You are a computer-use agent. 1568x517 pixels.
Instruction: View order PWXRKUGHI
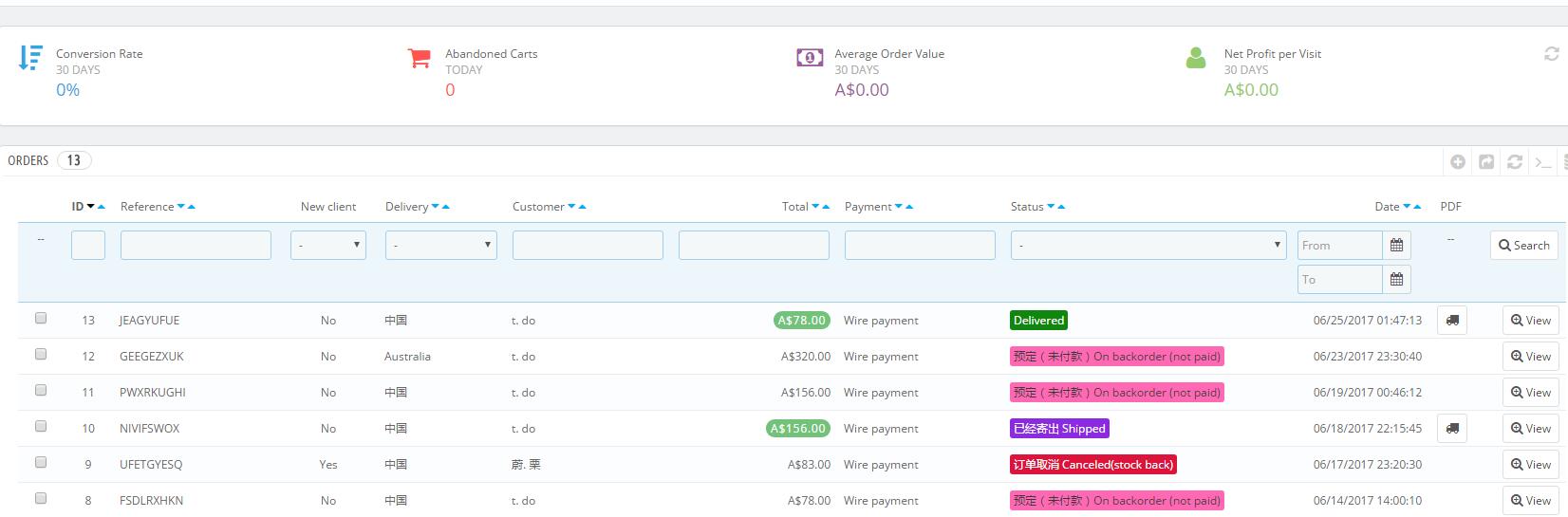click(1531, 393)
